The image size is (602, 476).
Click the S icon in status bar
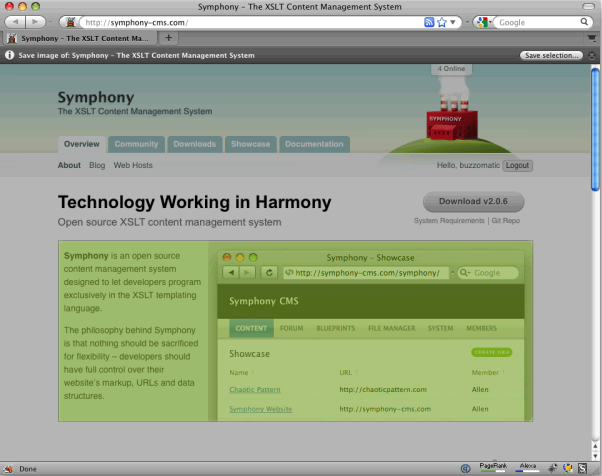pos(582,468)
